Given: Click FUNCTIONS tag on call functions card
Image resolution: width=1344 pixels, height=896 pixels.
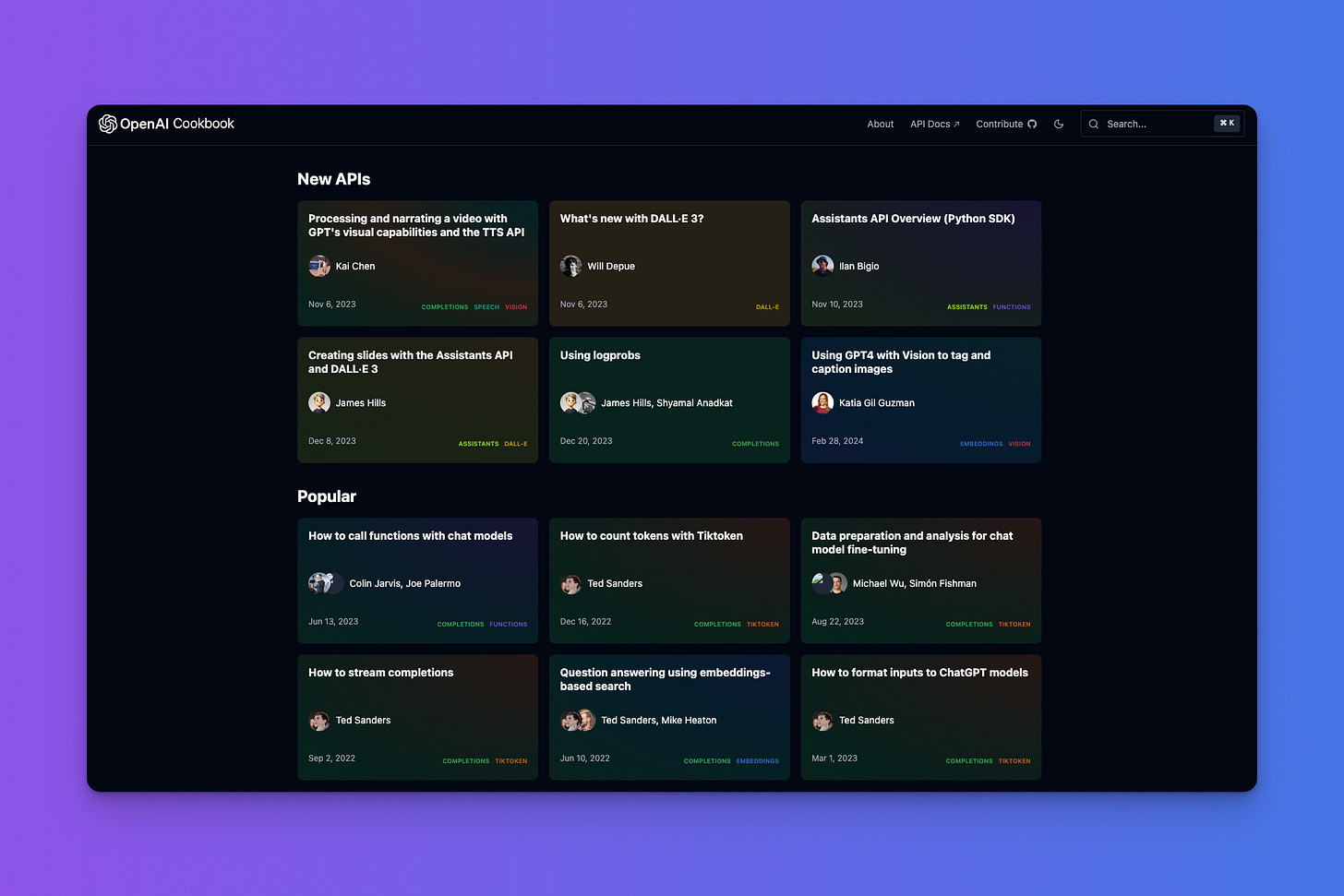Looking at the screenshot, I should point(509,625).
